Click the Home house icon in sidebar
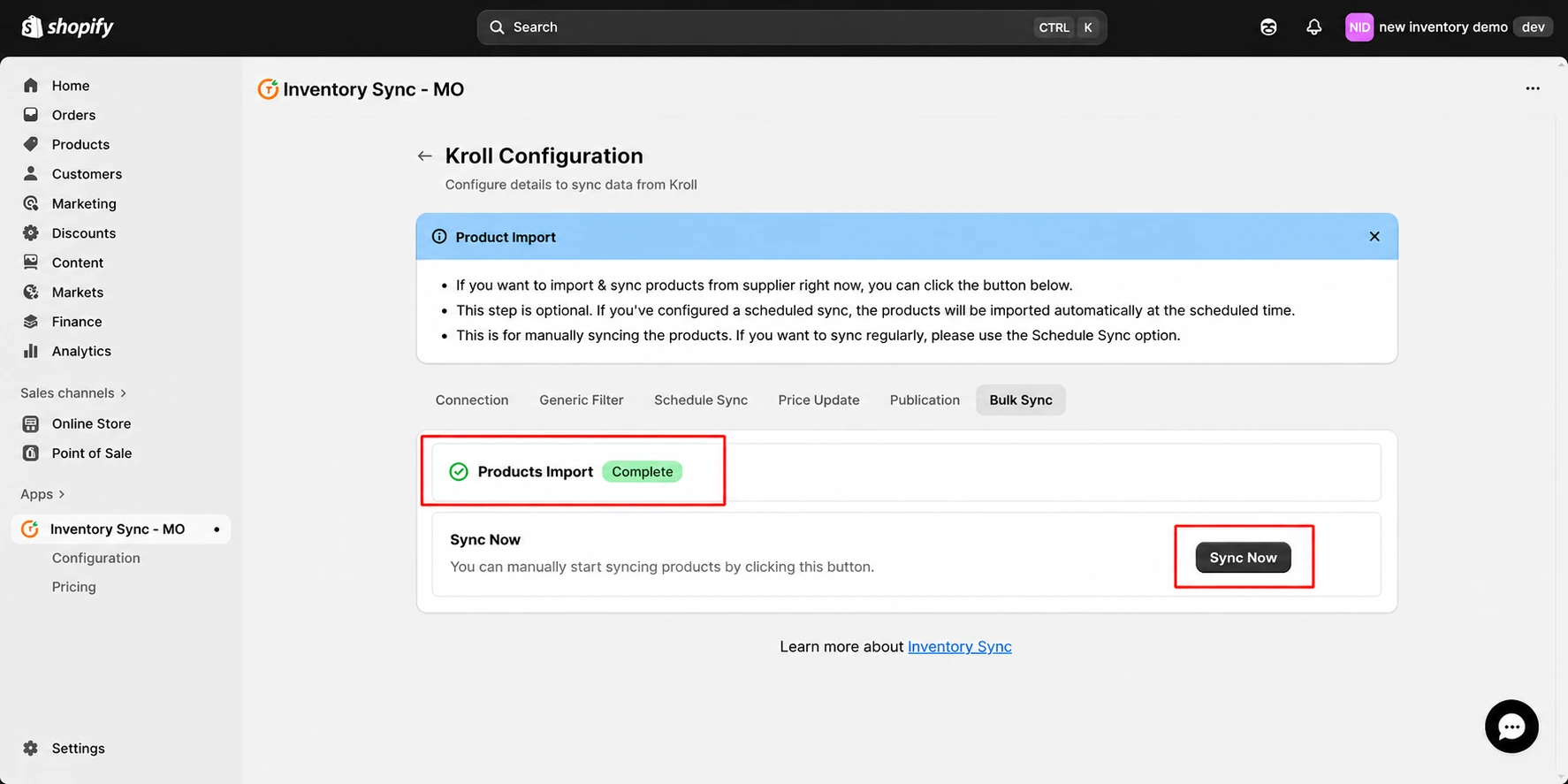This screenshot has width=1568, height=784. 31,86
